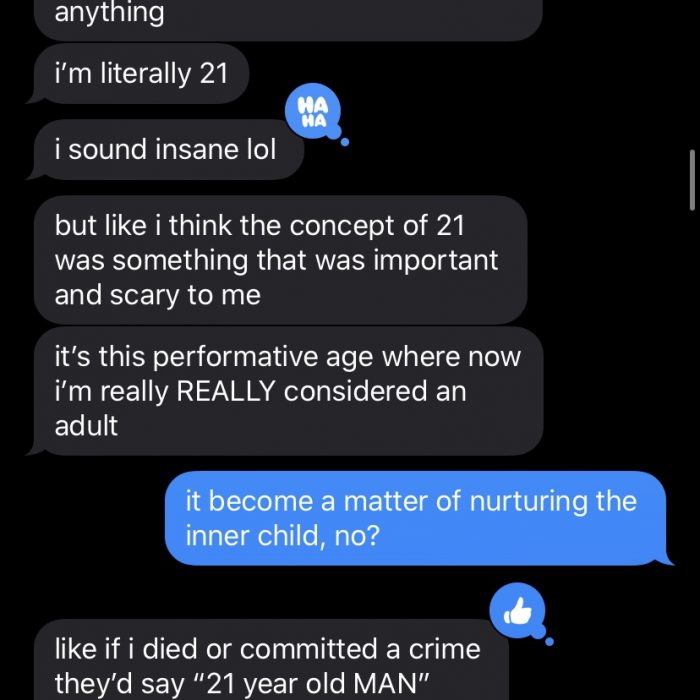The image size is (700, 700).
Task: Click the small tail dot under the Haha badge
Action: (345, 142)
